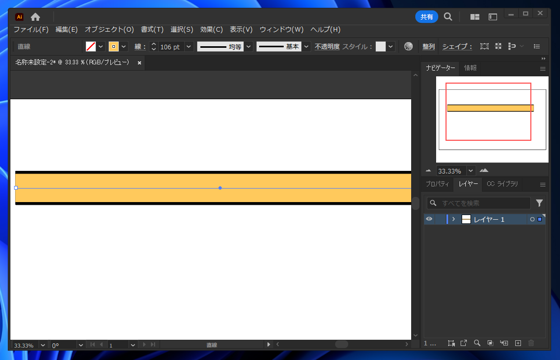Click the graphic style swatch
This screenshot has width=560, height=360.
click(381, 46)
